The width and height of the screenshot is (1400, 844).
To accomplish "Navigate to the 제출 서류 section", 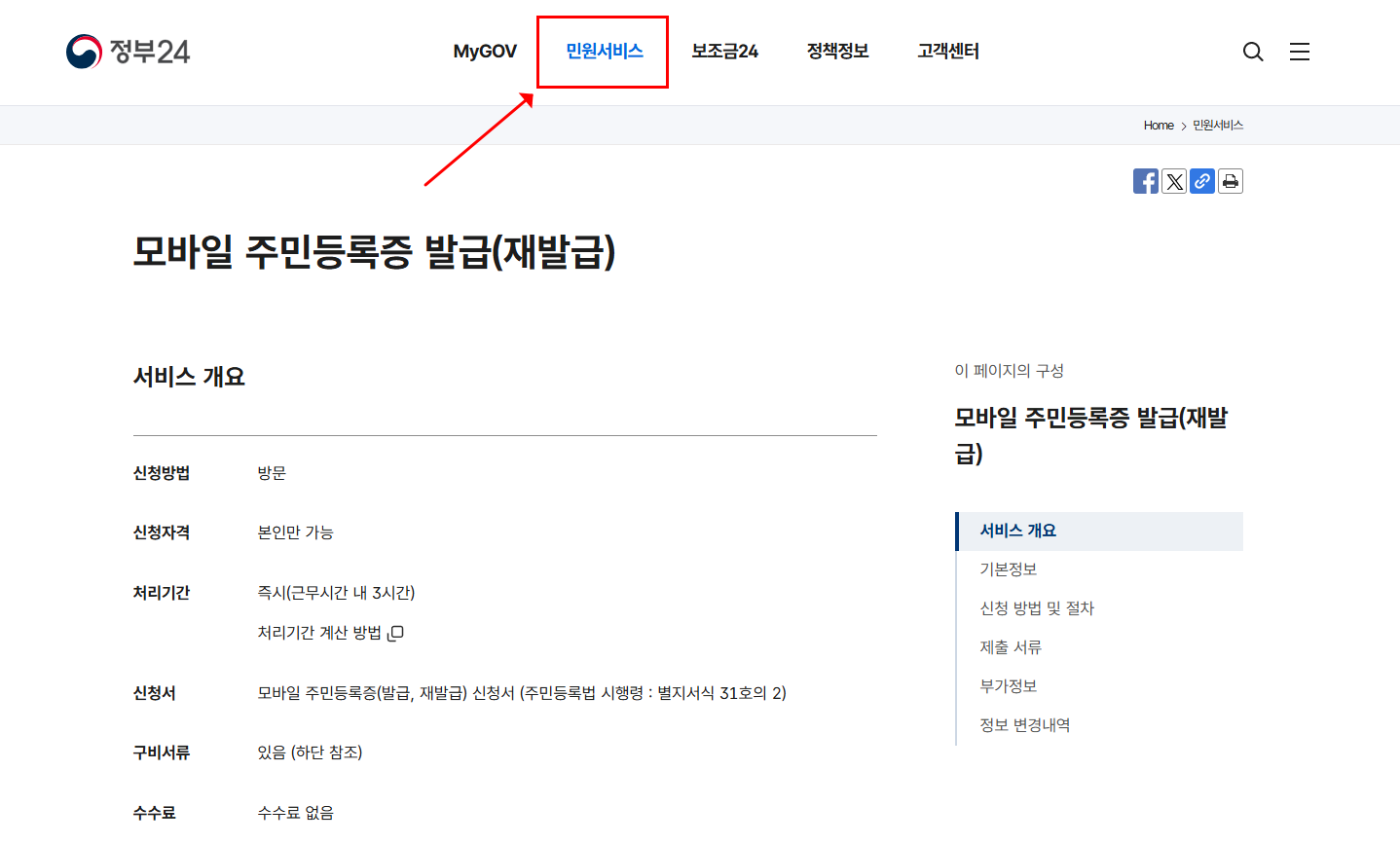I will (x=1011, y=646).
